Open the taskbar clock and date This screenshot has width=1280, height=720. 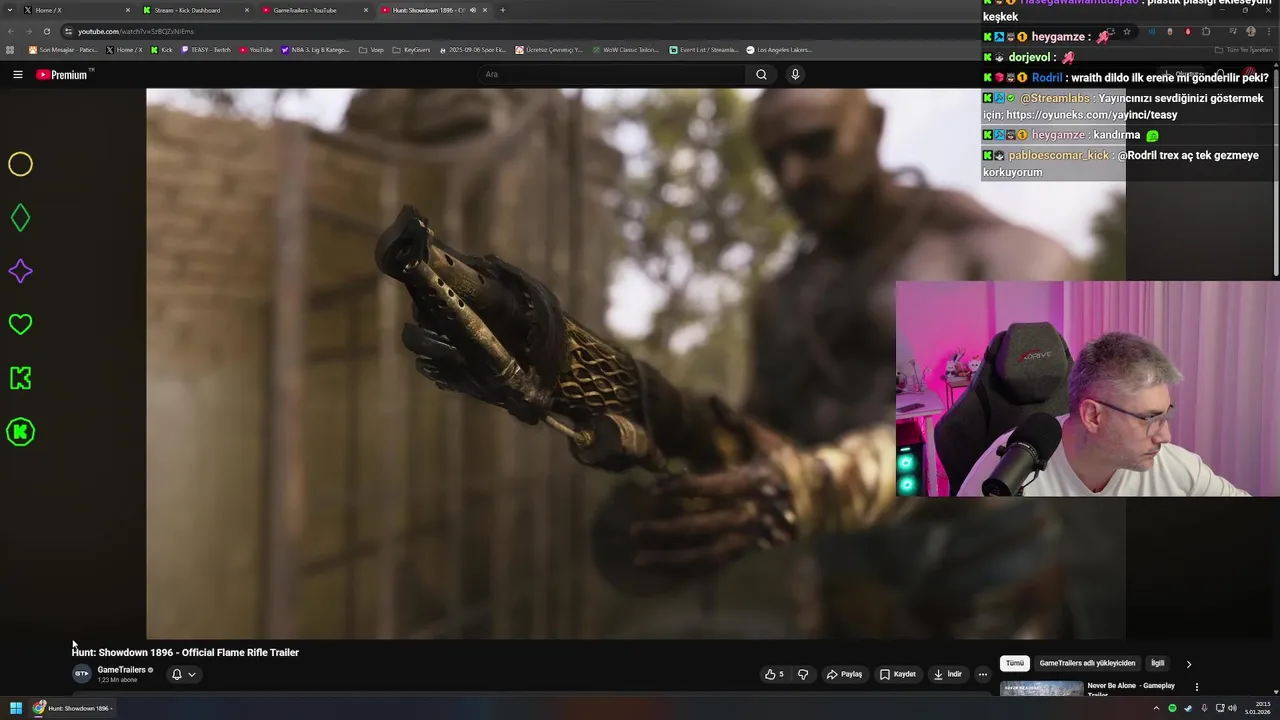pos(1257,708)
